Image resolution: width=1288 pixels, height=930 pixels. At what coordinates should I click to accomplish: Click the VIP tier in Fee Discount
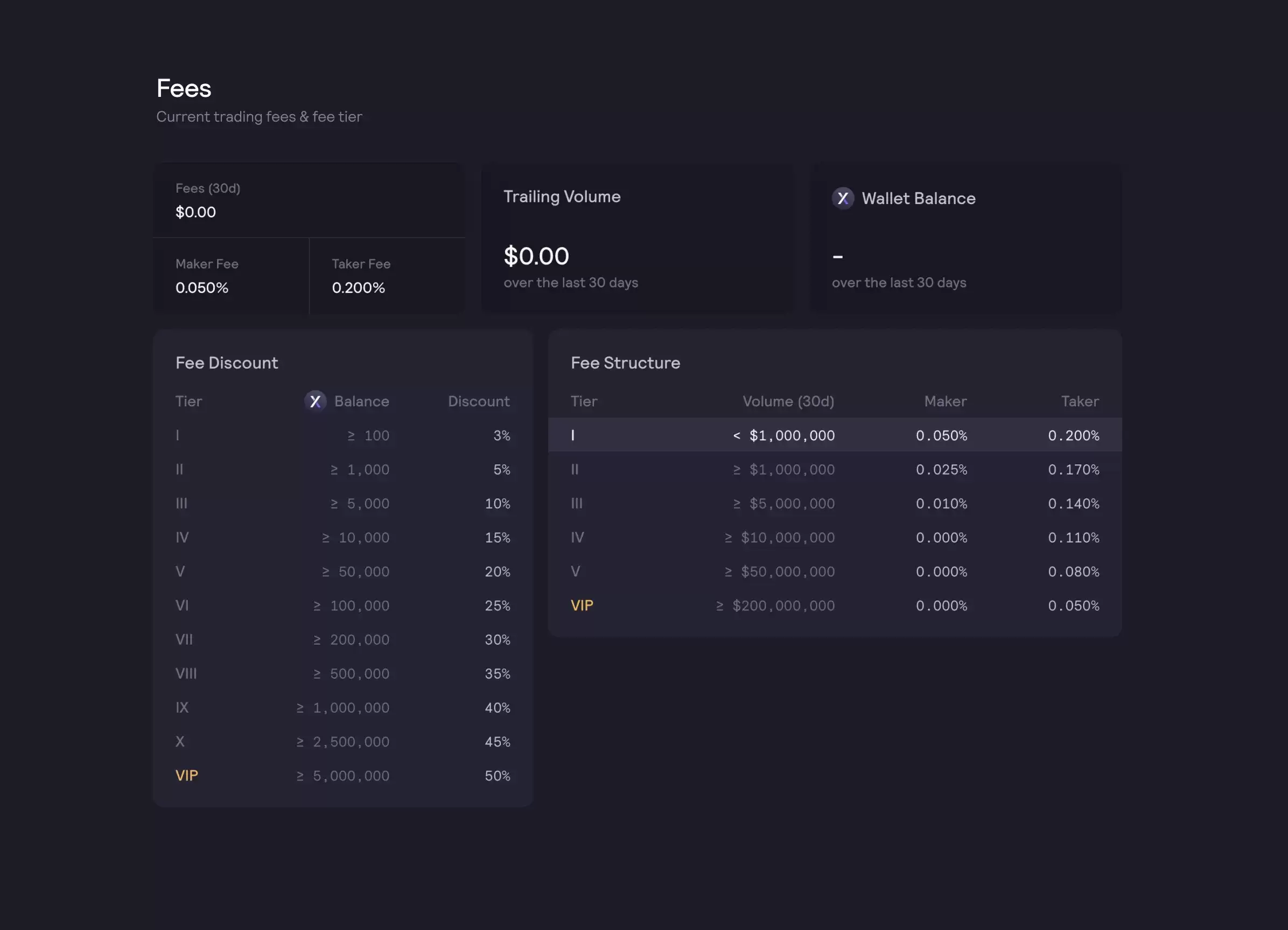(x=186, y=776)
